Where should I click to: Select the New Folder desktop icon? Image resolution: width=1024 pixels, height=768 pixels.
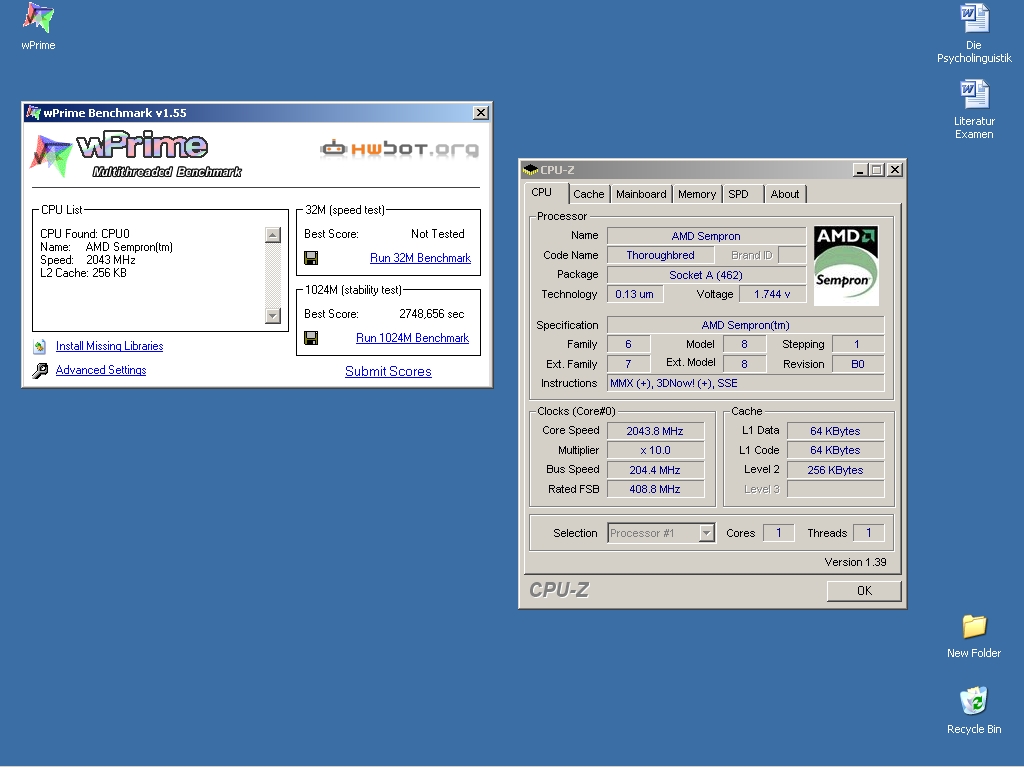coord(974,626)
